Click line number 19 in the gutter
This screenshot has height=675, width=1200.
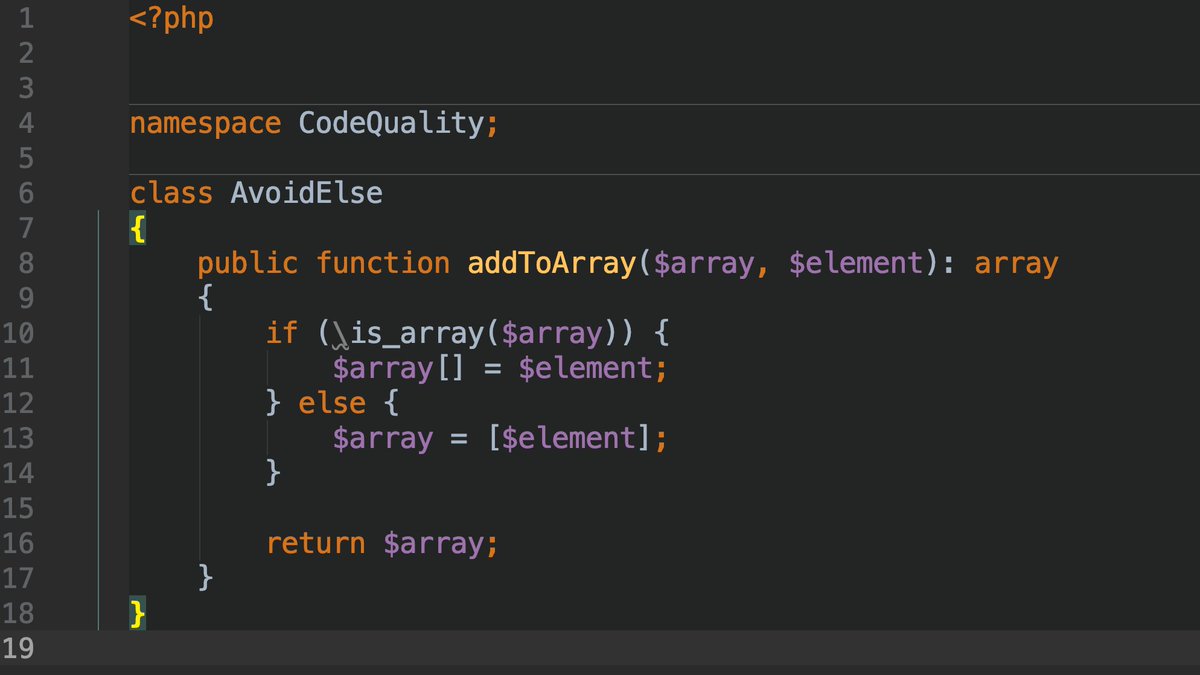pyautogui.click(x=17, y=649)
